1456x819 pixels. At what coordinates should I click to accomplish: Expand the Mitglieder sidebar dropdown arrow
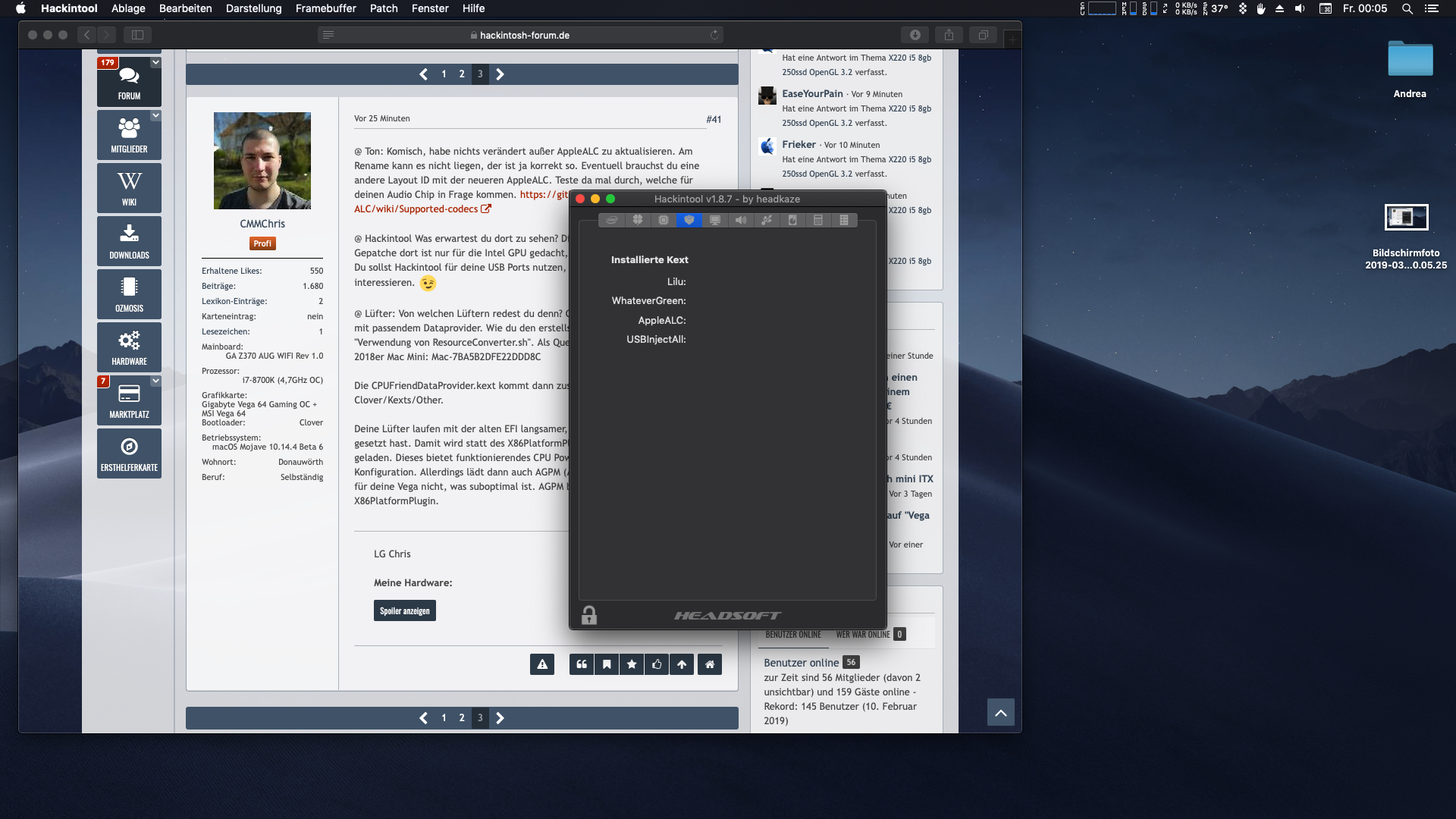pyautogui.click(x=155, y=116)
